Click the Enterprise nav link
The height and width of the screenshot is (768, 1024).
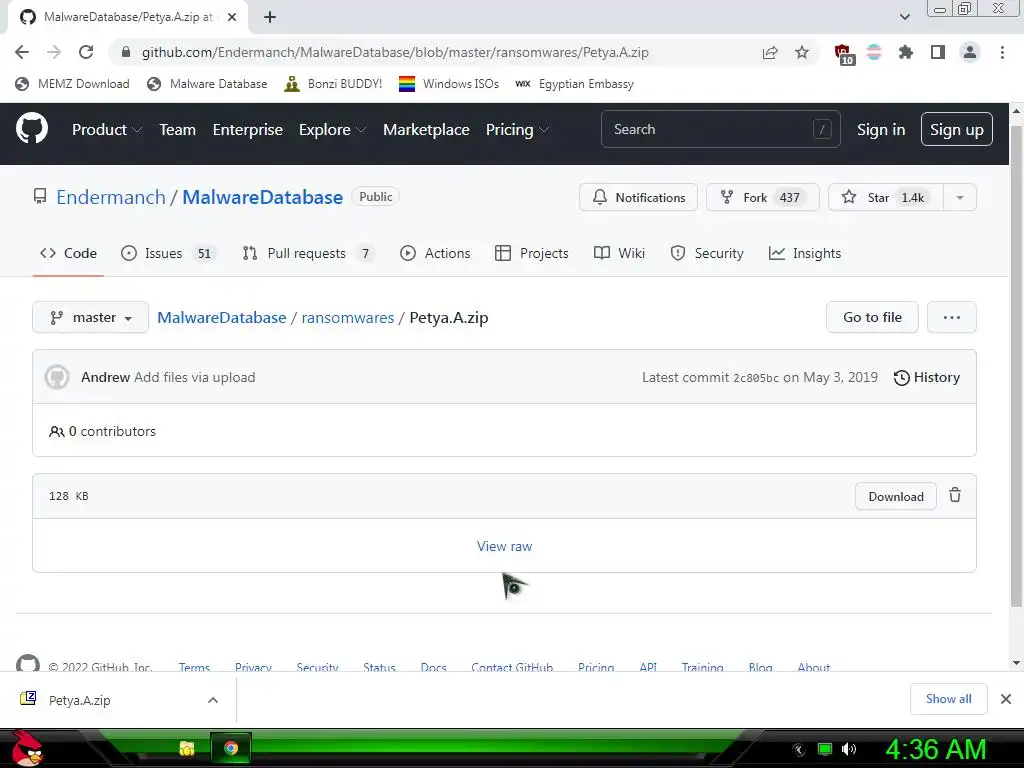[x=248, y=129]
